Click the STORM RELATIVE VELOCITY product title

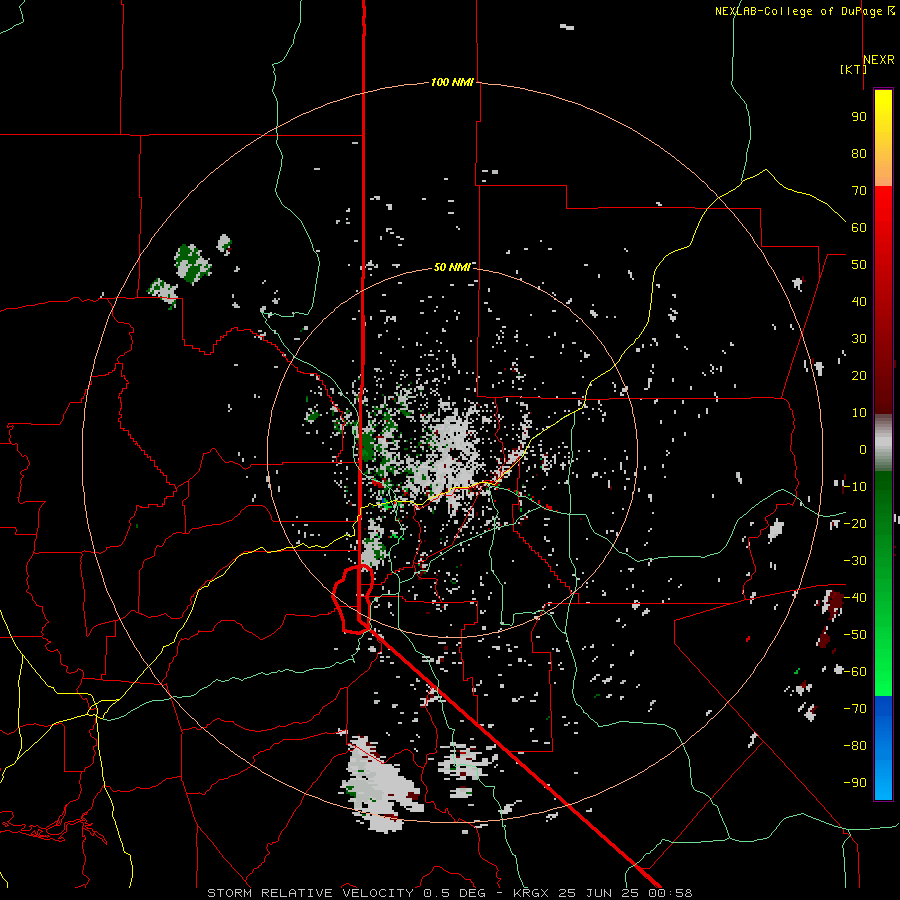(x=310, y=893)
